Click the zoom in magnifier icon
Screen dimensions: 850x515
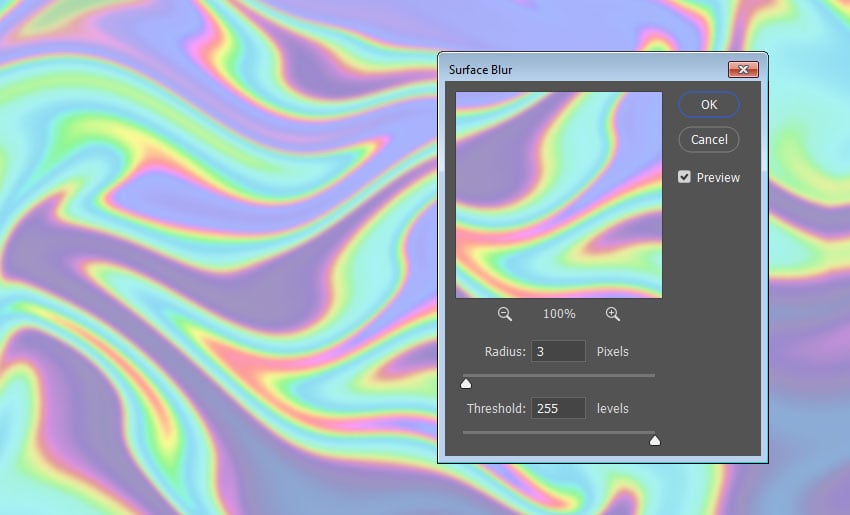point(613,314)
